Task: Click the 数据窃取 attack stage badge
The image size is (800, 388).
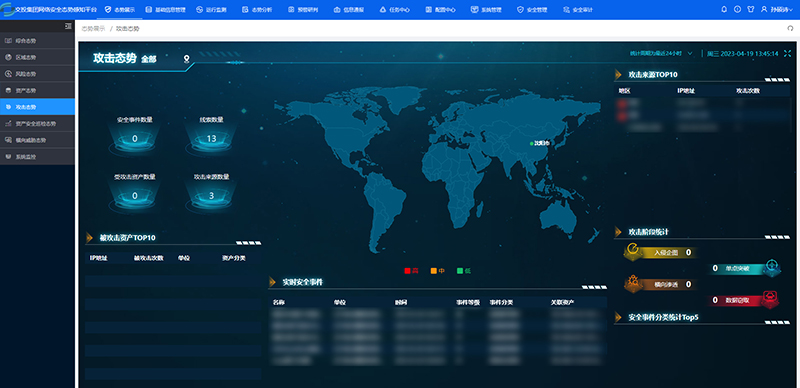Action: pos(744,300)
